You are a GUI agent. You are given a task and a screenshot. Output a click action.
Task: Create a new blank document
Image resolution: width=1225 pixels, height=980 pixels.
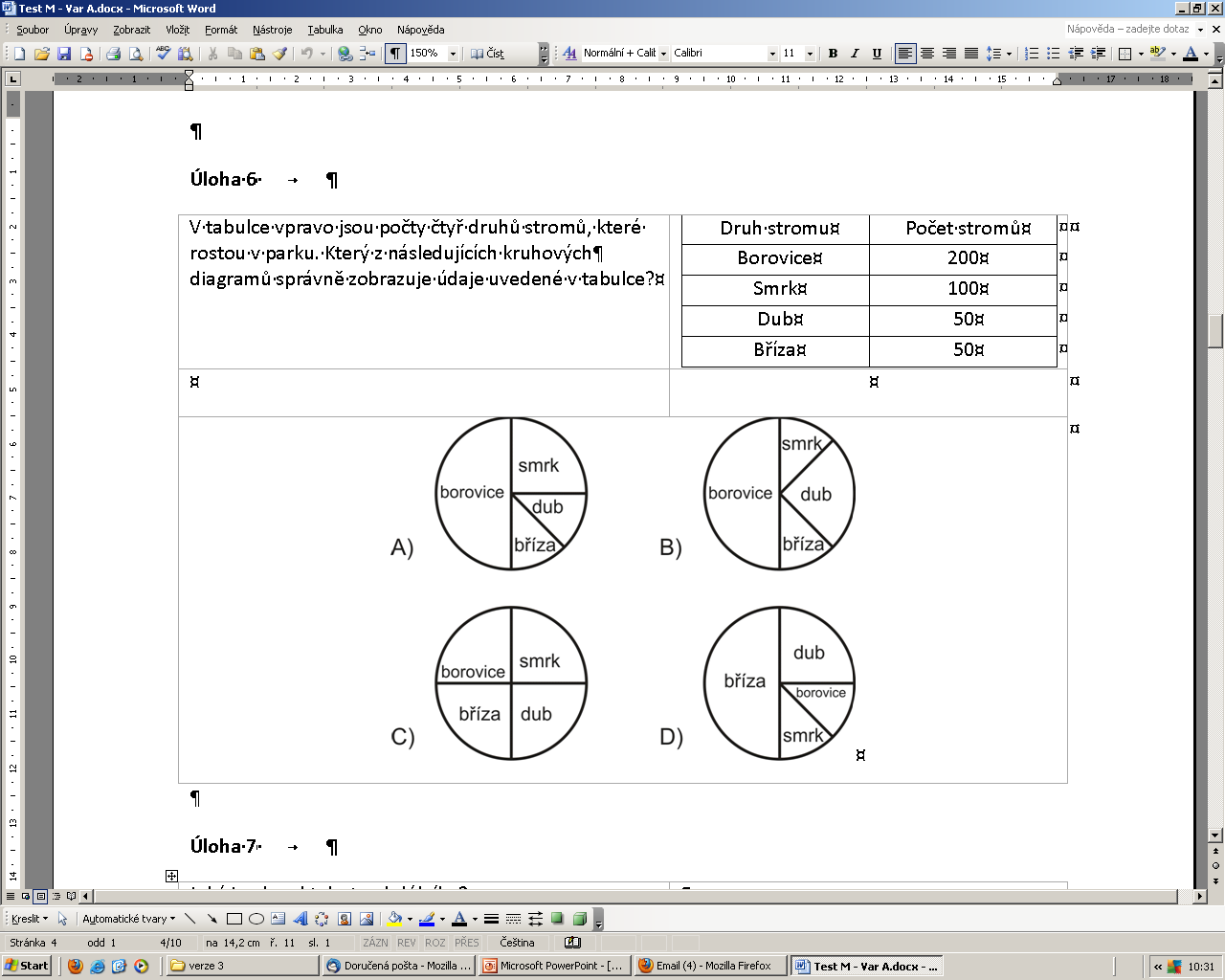tap(19, 54)
